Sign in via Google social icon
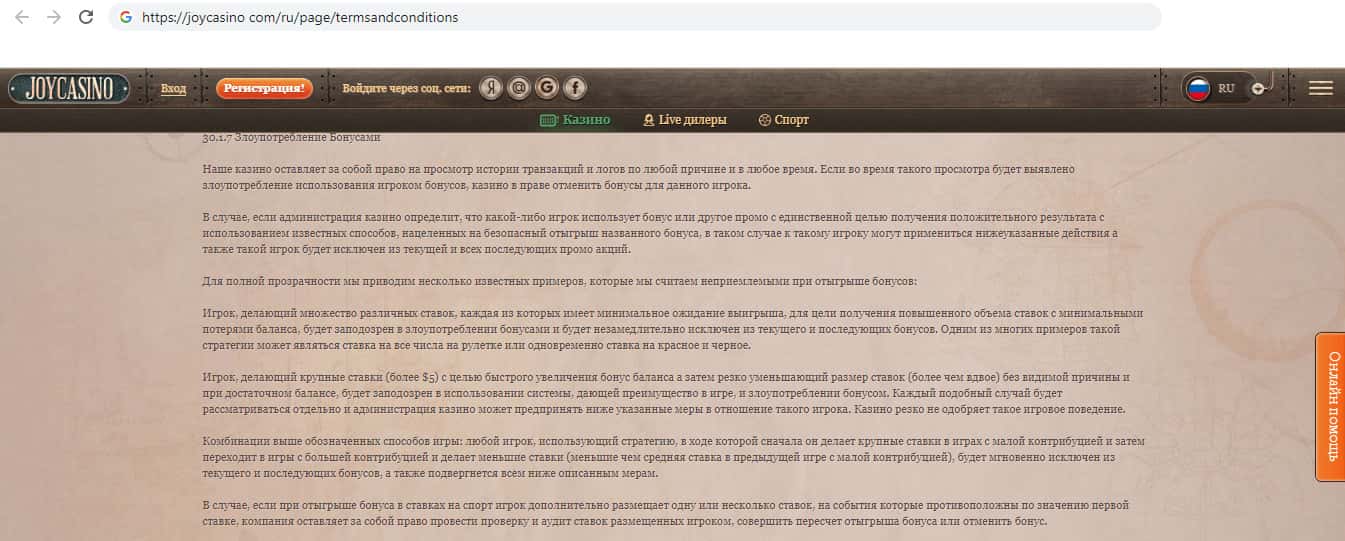The image size is (1345, 541). pyautogui.click(x=546, y=88)
